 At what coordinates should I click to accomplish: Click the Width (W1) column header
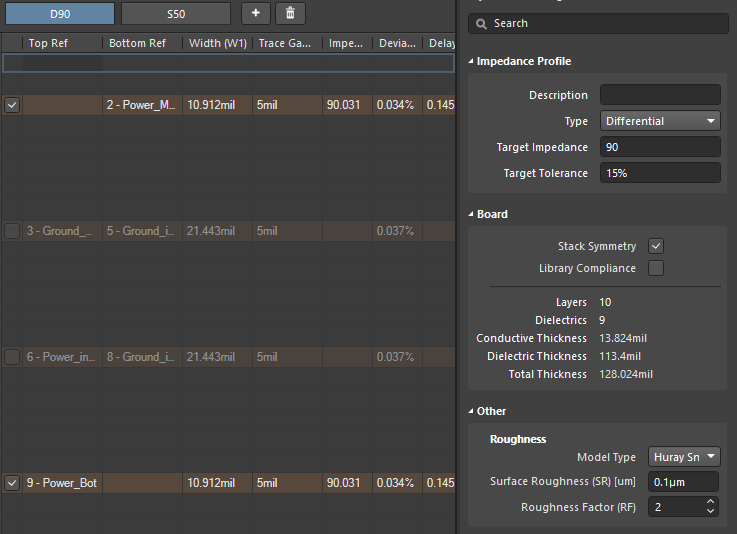(217, 43)
